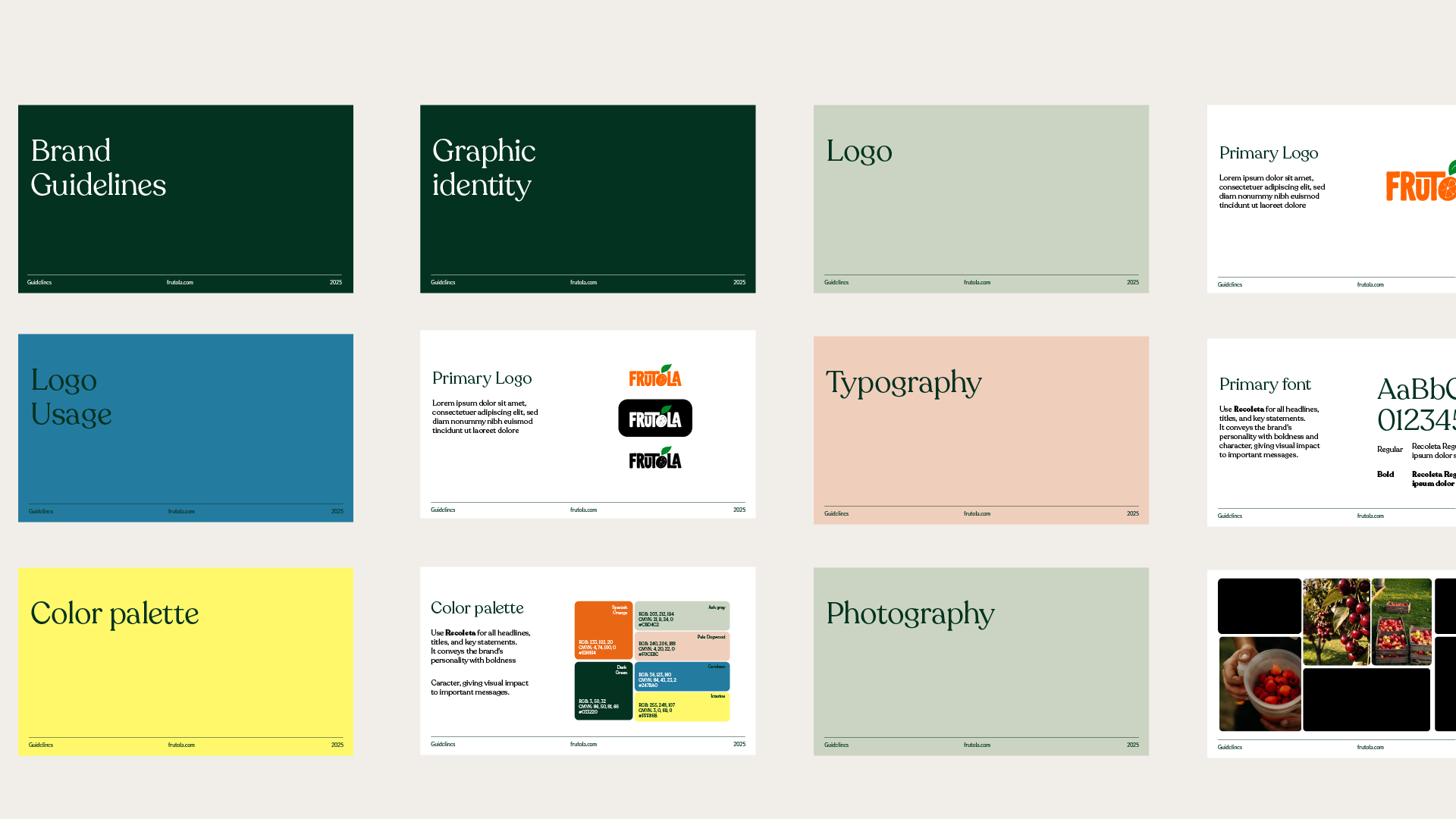Select the Typography section slide
1456x819 pixels.
[x=981, y=430]
